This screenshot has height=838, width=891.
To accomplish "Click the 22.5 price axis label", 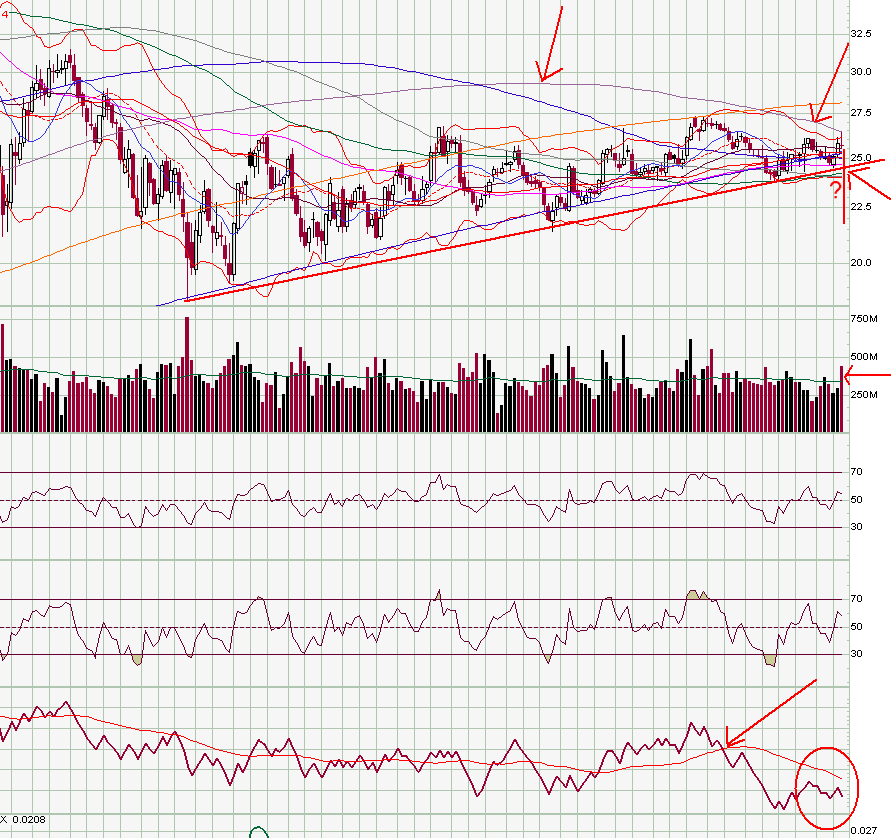I will tap(861, 207).
